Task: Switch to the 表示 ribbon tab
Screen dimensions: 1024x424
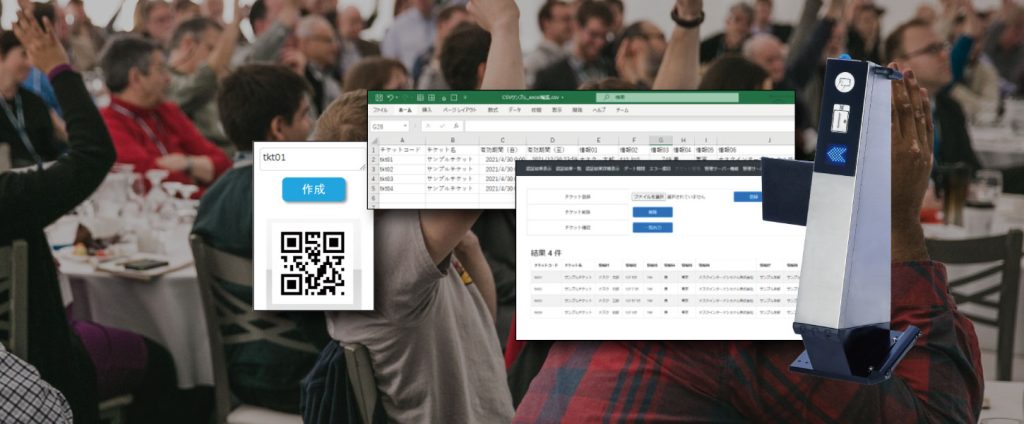Action: pos(557,110)
